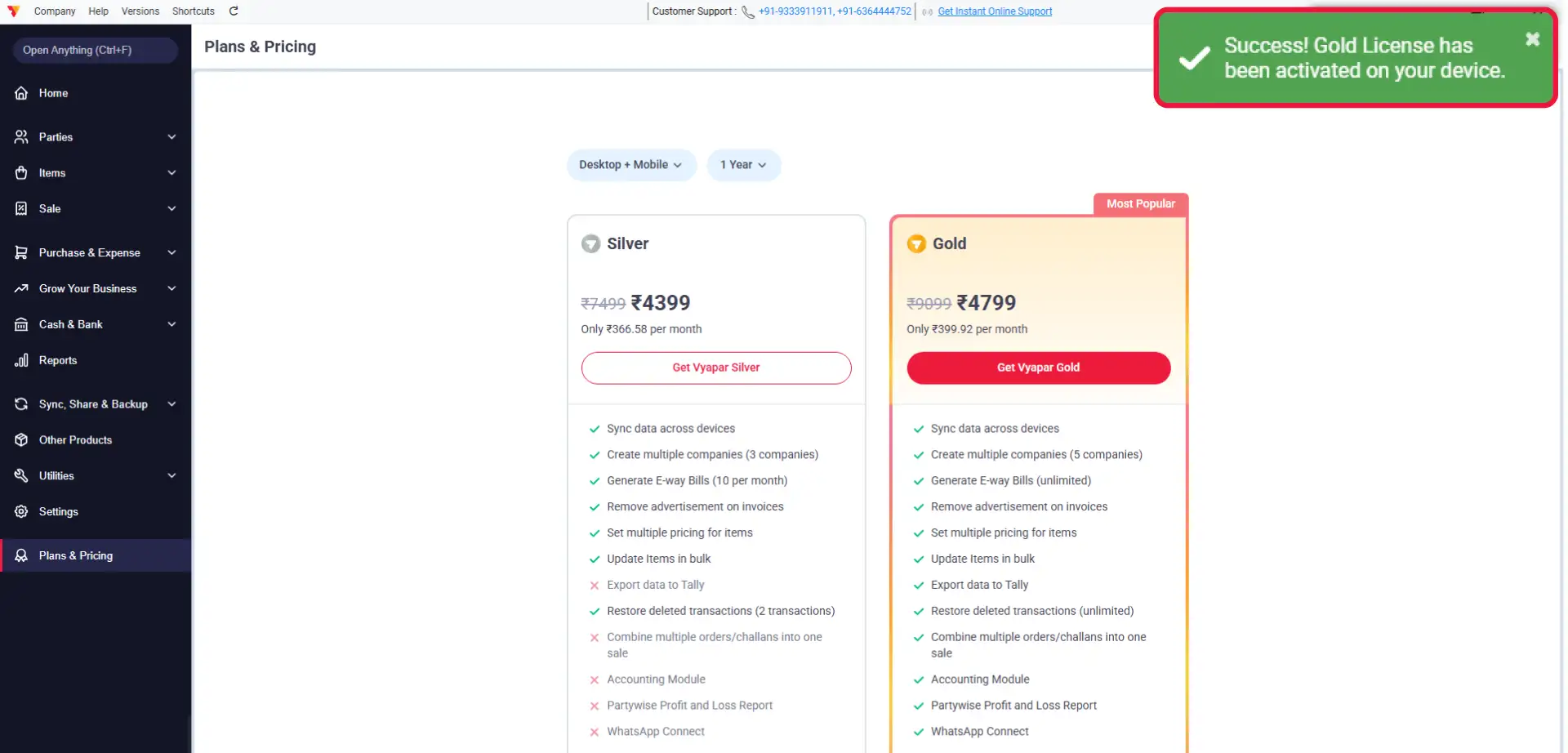Viewport: 1568px width, 753px height.
Task: Click Other Products box icon
Action: point(21,439)
